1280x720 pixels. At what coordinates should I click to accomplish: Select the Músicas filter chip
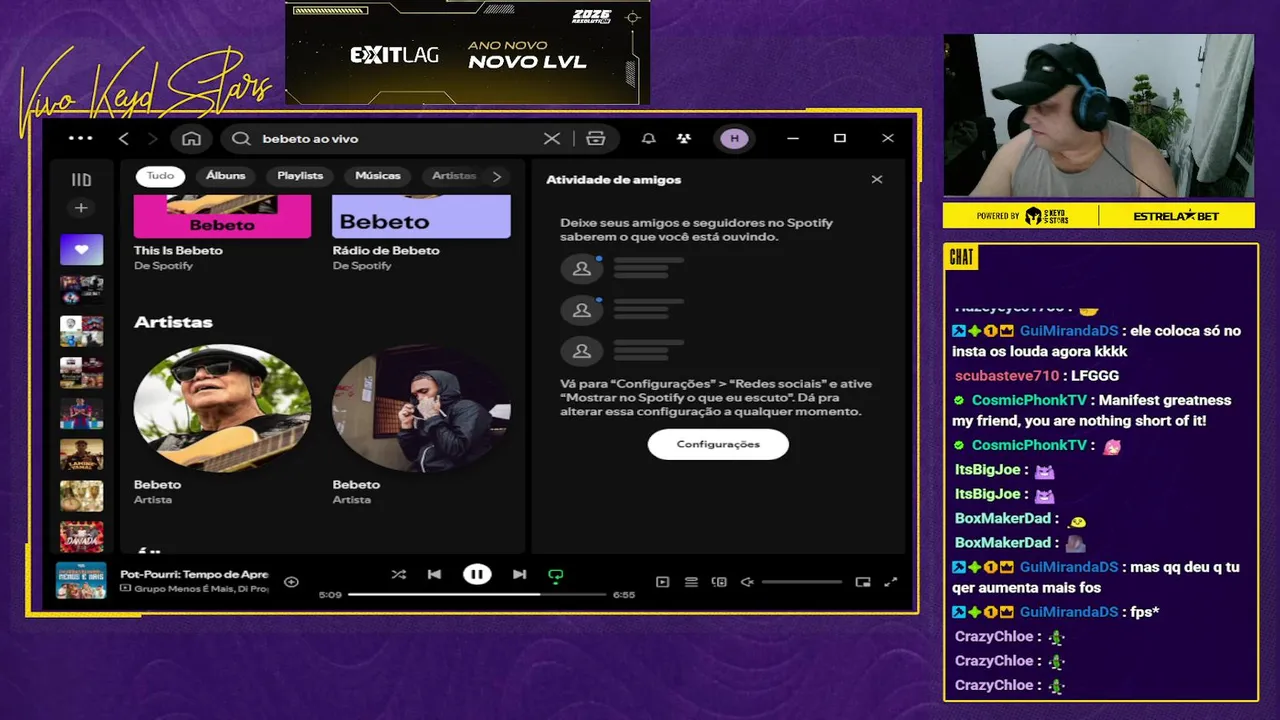point(378,176)
